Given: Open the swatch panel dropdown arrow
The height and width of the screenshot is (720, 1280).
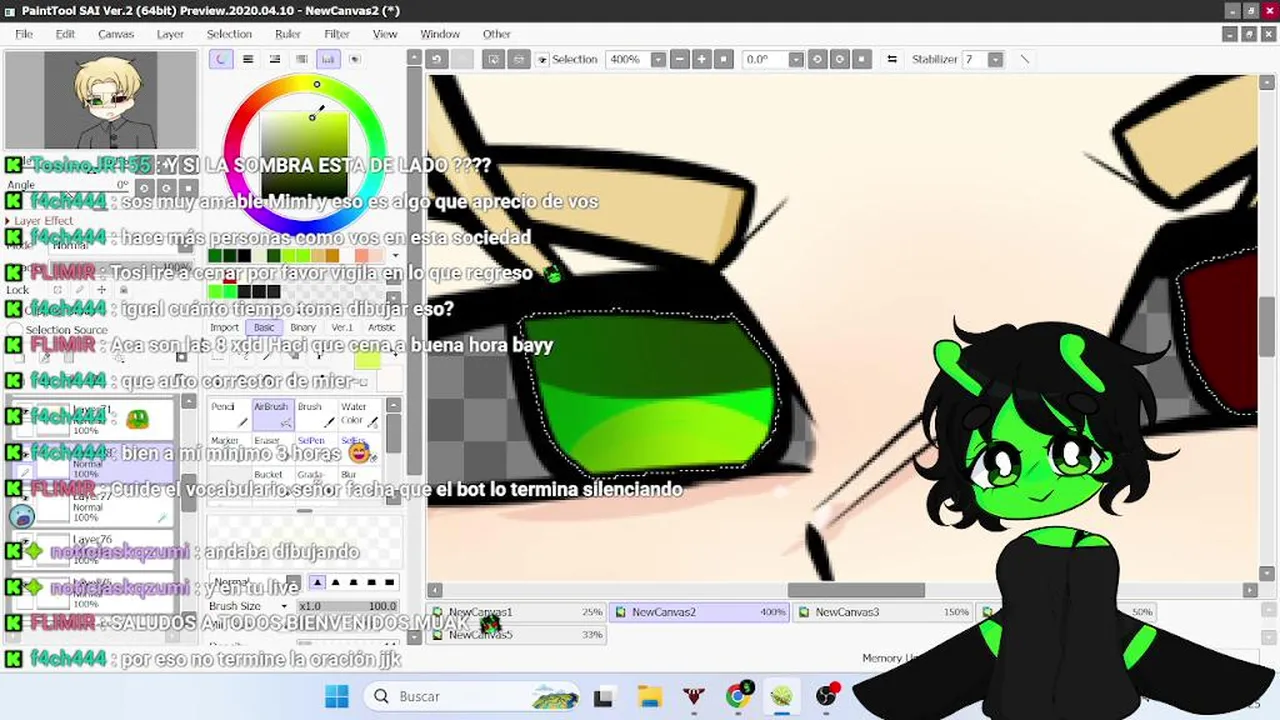Looking at the screenshot, I should 395,255.
